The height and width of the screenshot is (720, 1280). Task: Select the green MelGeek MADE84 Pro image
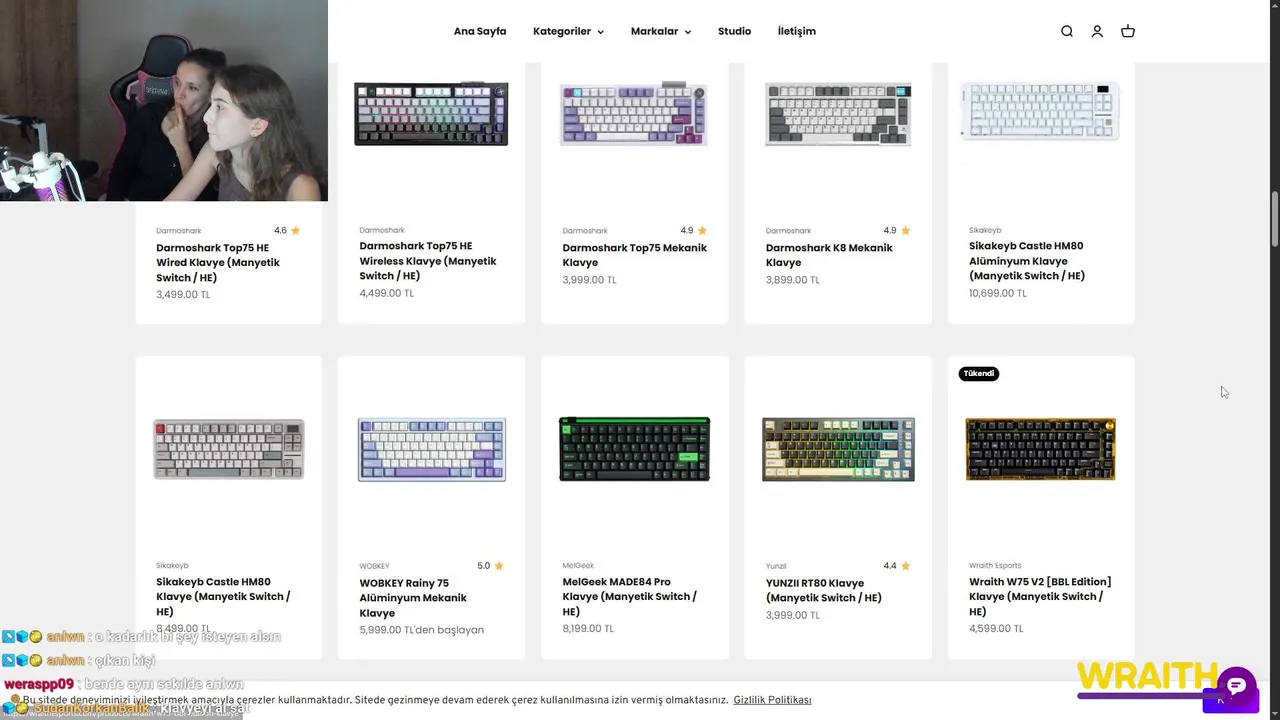tap(634, 449)
